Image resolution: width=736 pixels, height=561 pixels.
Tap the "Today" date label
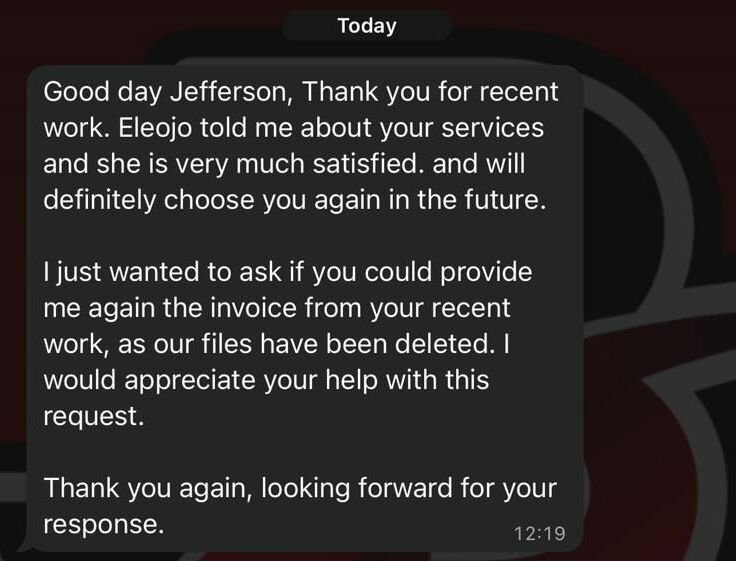point(367,26)
